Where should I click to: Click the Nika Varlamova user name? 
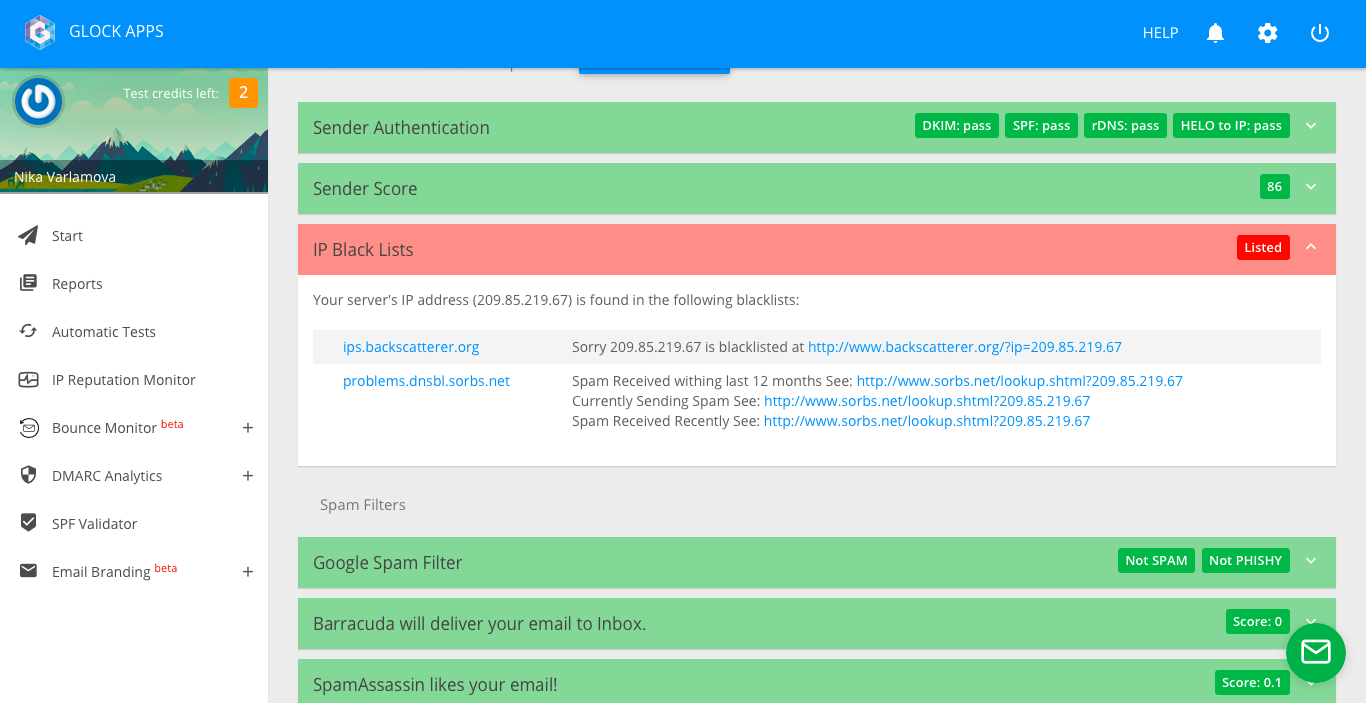click(x=65, y=177)
